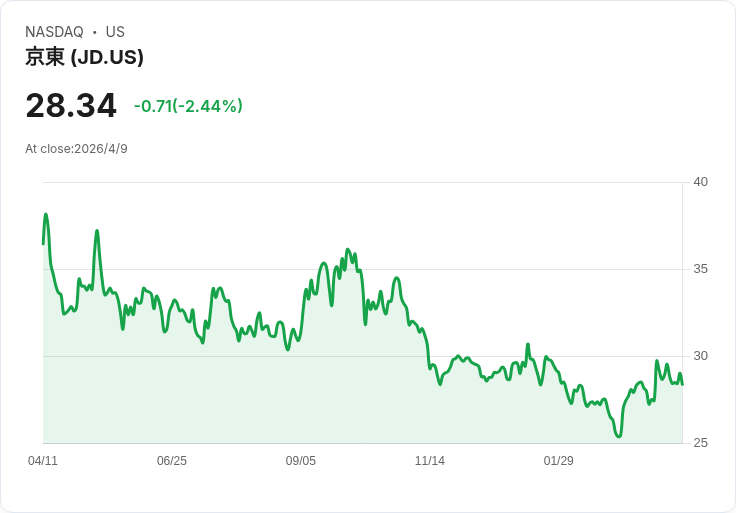Click the rightmost end of the price line
The width and height of the screenshot is (736, 513).
click(682, 384)
